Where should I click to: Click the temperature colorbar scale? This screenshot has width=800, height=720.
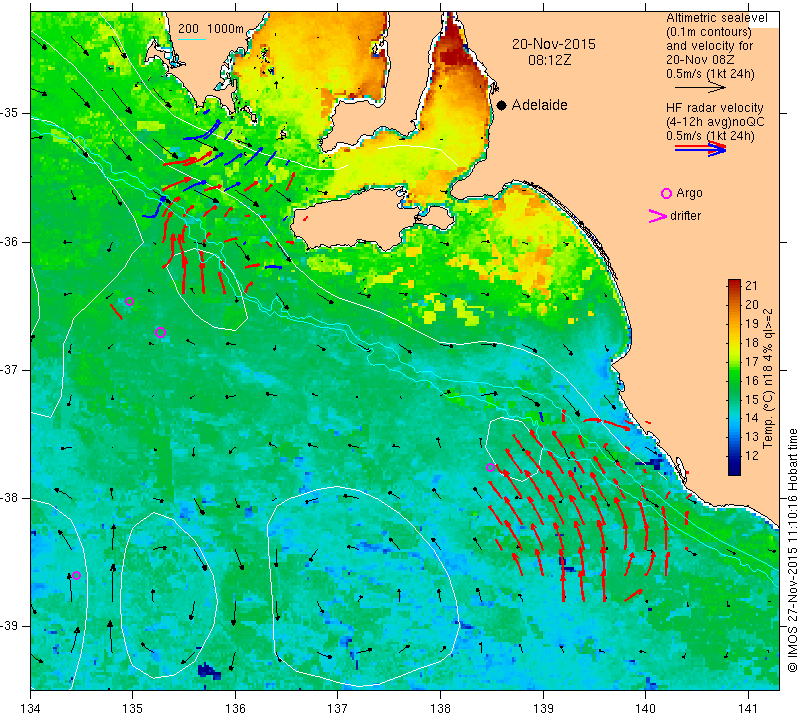pyautogui.click(x=734, y=377)
